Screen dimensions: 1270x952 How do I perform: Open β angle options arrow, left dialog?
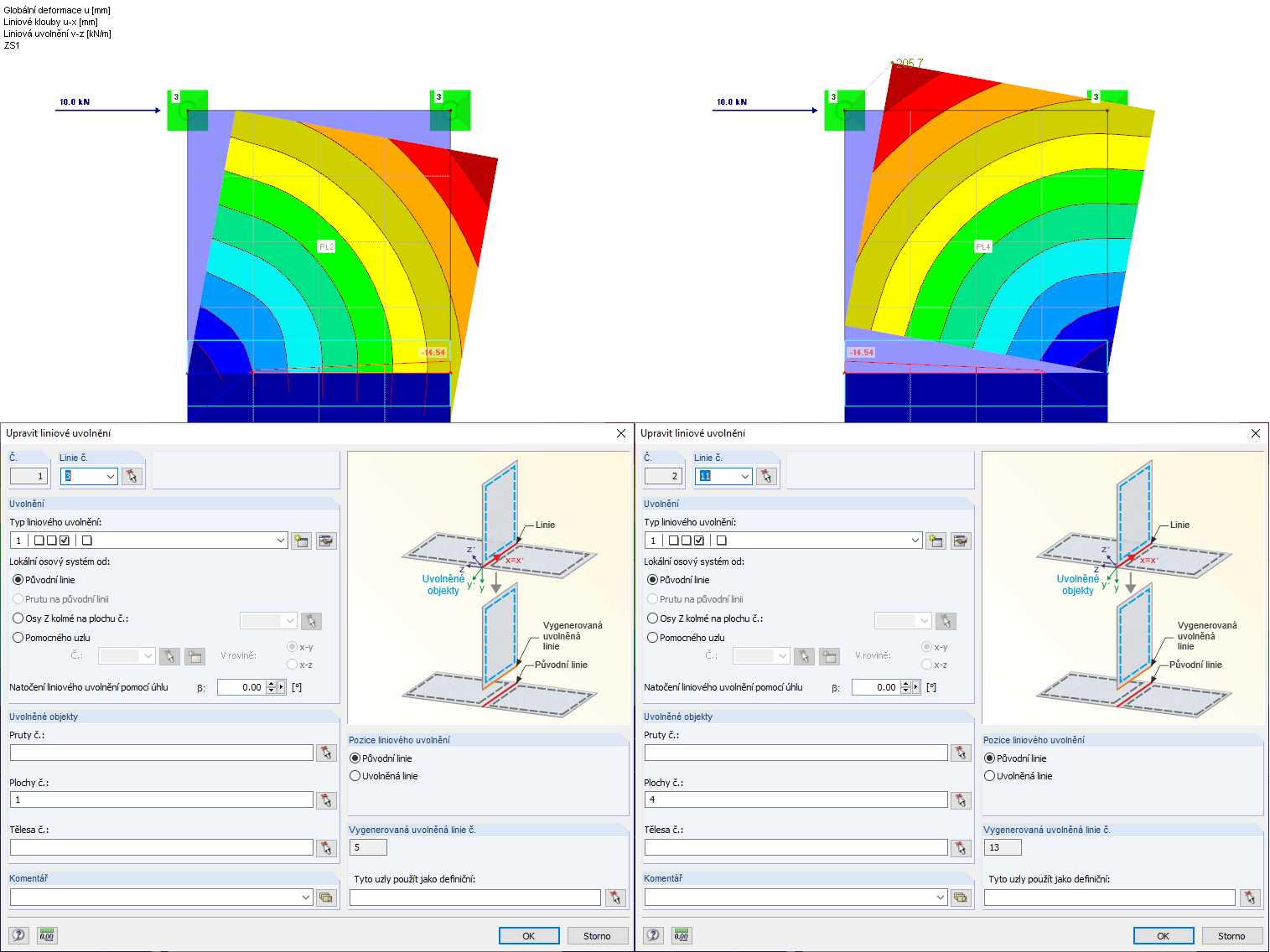click(x=282, y=687)
